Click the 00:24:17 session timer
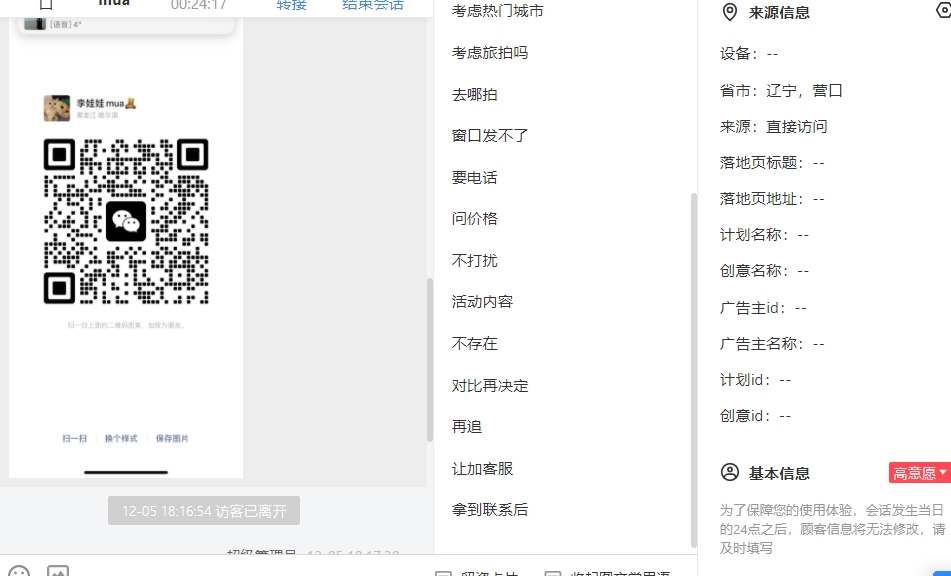 click(198, 5)
